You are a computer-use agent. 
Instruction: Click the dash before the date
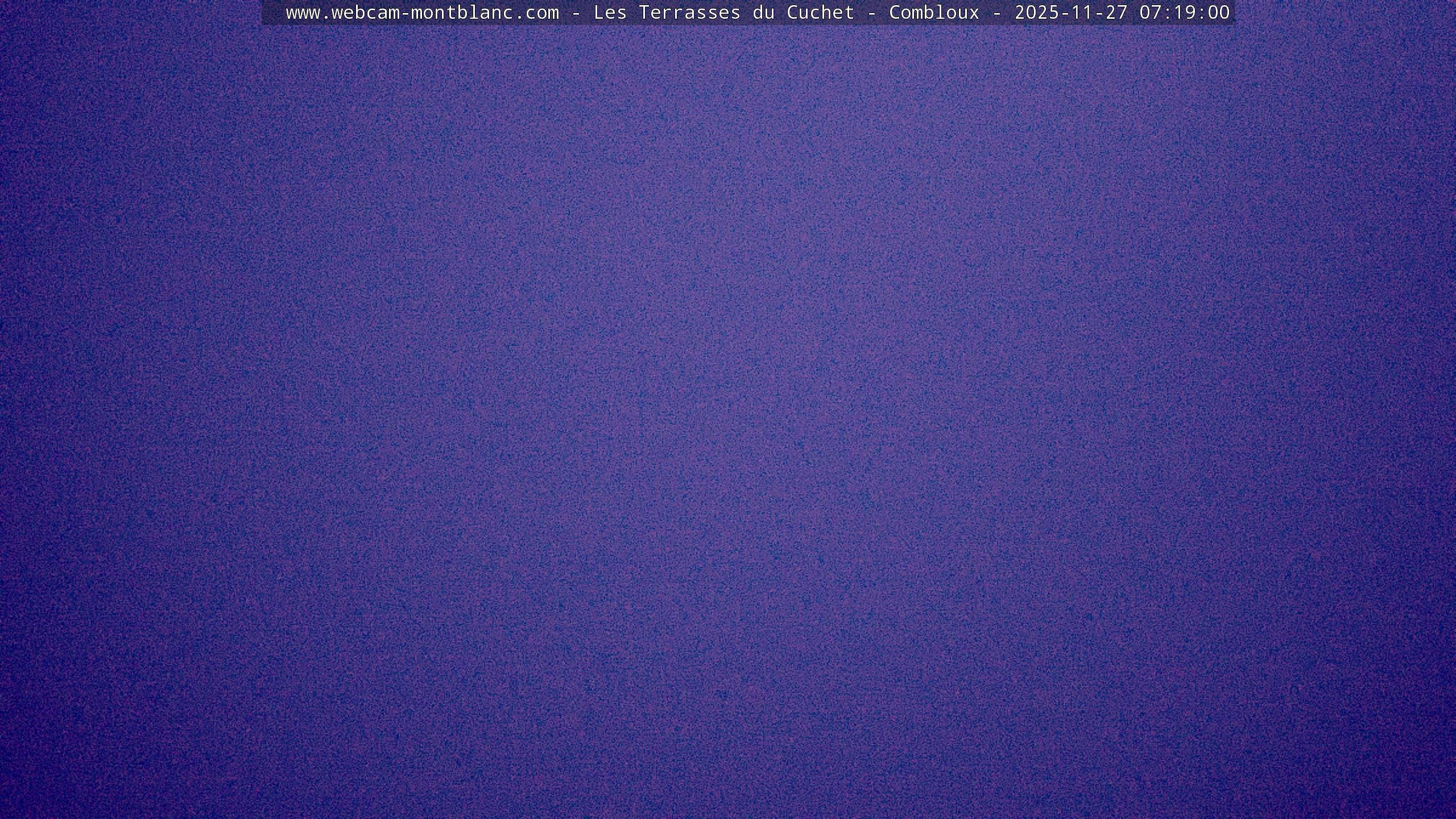pyautogui.click(x=997, y=13)
